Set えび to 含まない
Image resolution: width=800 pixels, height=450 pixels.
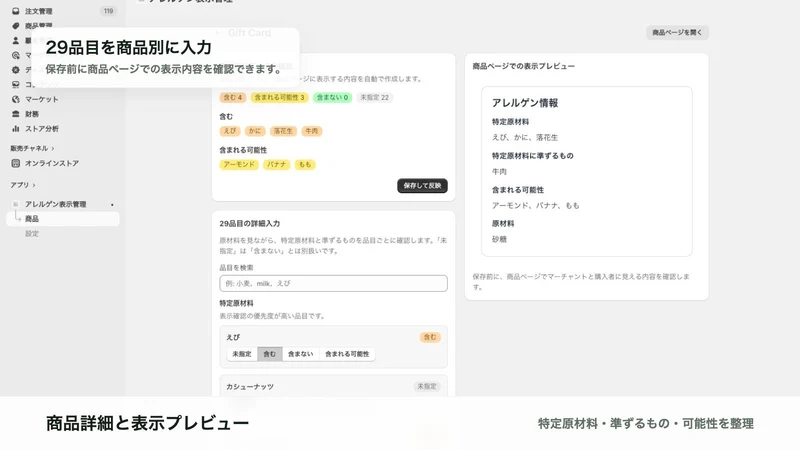click(x=301, y=354)
